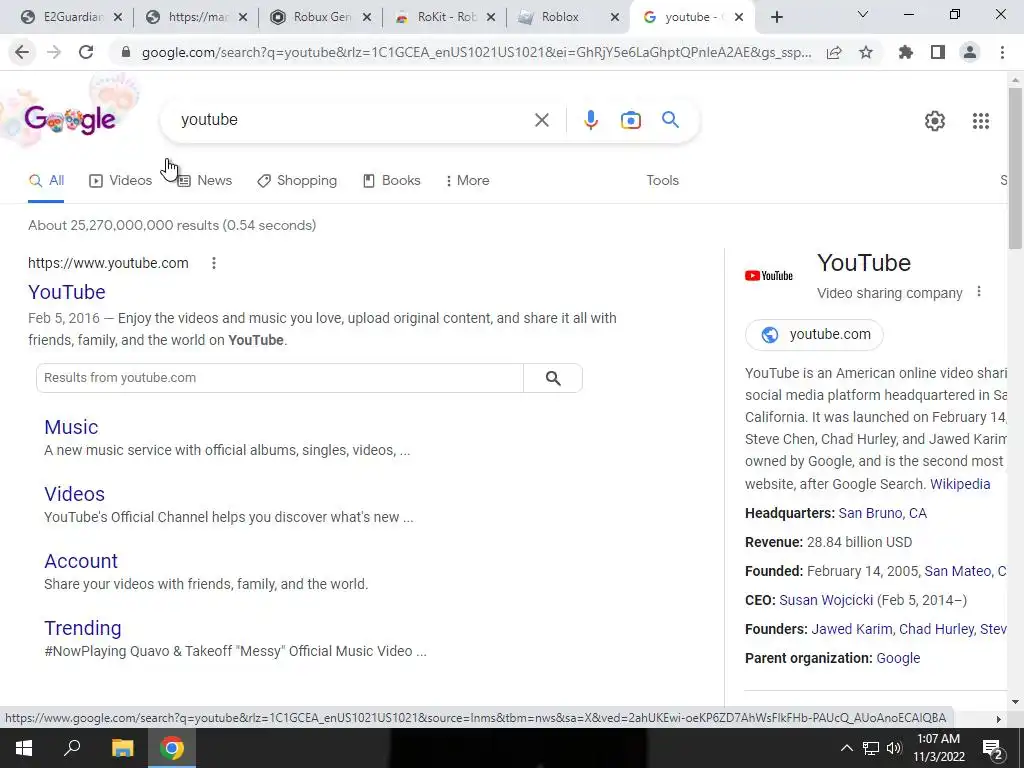Search by image with the camera icon
This screenshot has height=768, width=1024.
[631, 120]
